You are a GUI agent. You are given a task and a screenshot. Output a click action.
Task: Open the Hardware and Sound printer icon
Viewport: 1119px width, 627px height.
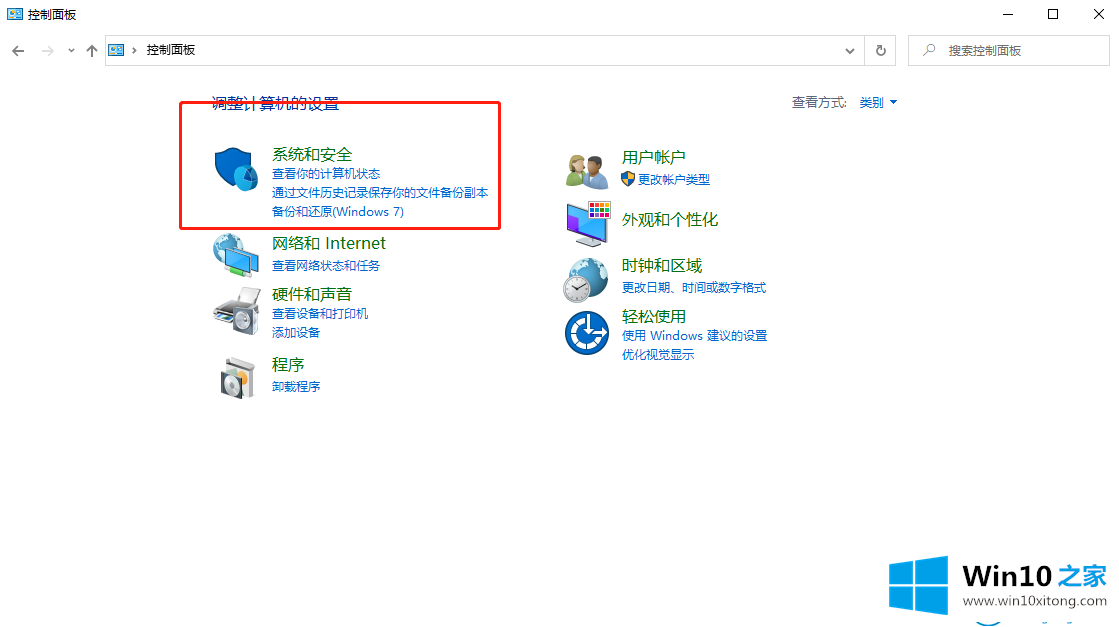(236, 311)
